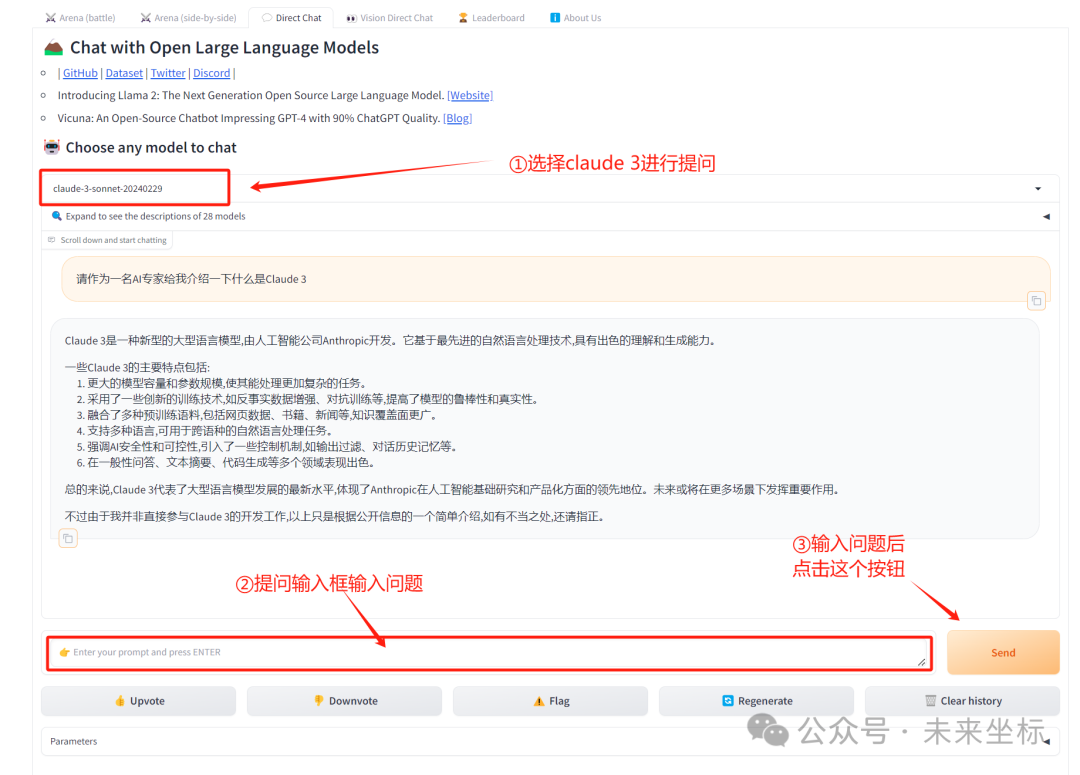Click the Parameters collapse triangle
The image size is (1080, 775).
pos(1046,741)
